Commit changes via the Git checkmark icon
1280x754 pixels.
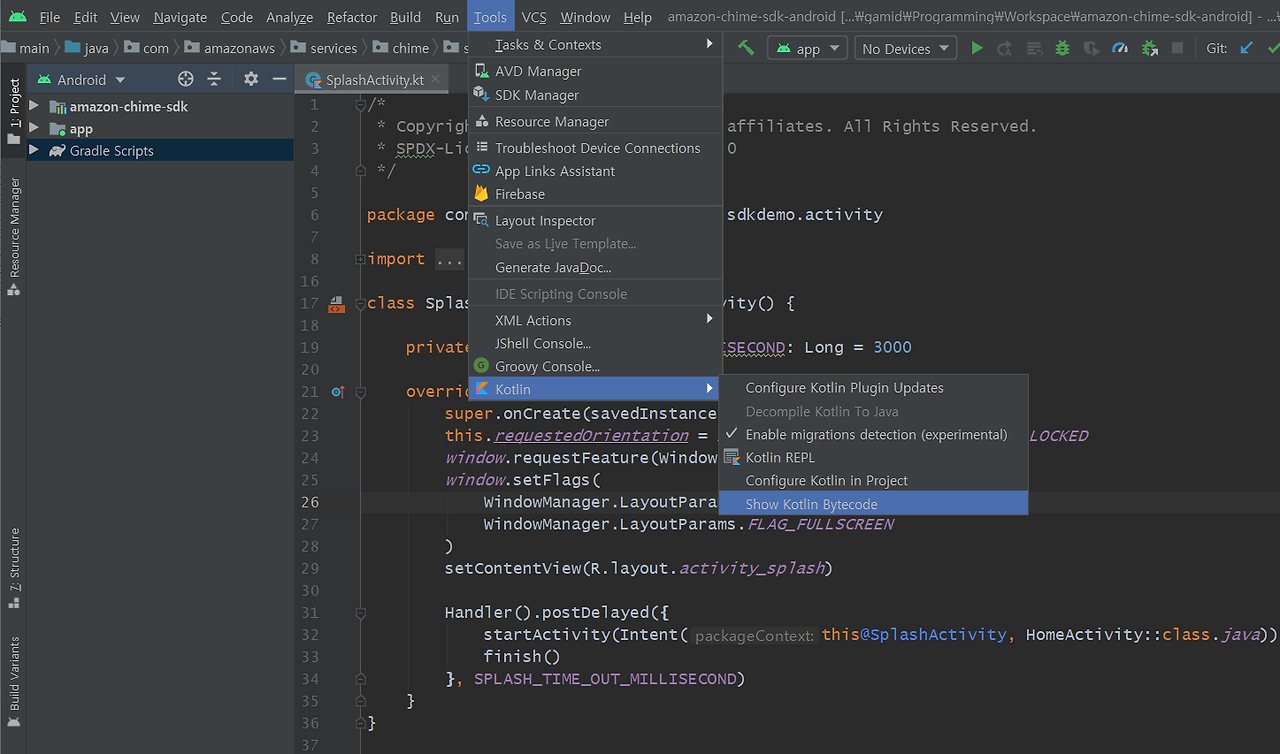pyautogui.click(x=1272, y=46)
